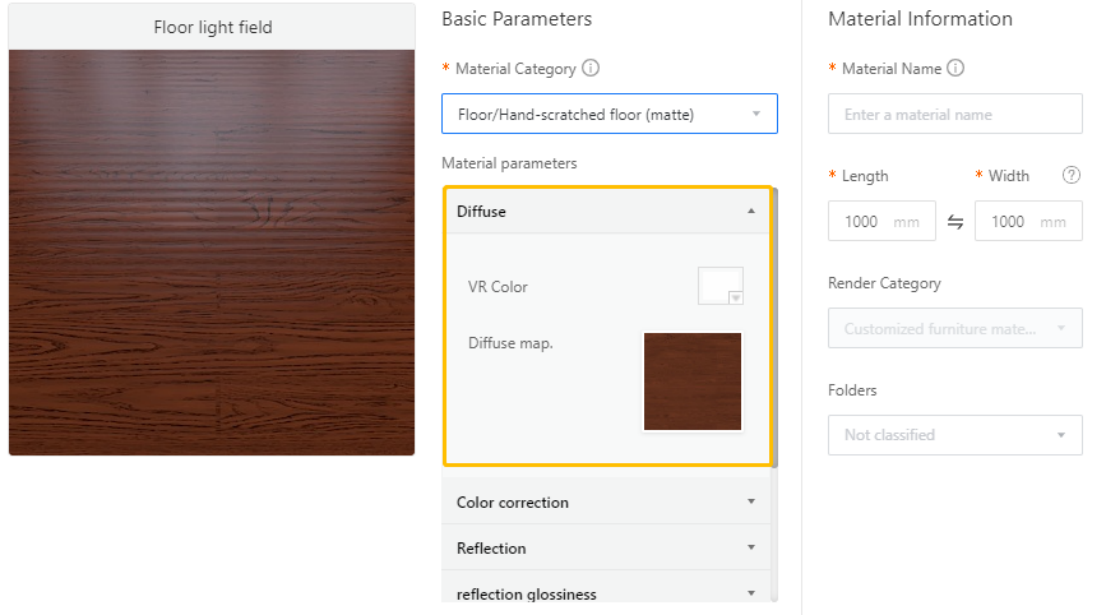Click the swap length and width icon

pyautogui.click(x=955, y=222)
